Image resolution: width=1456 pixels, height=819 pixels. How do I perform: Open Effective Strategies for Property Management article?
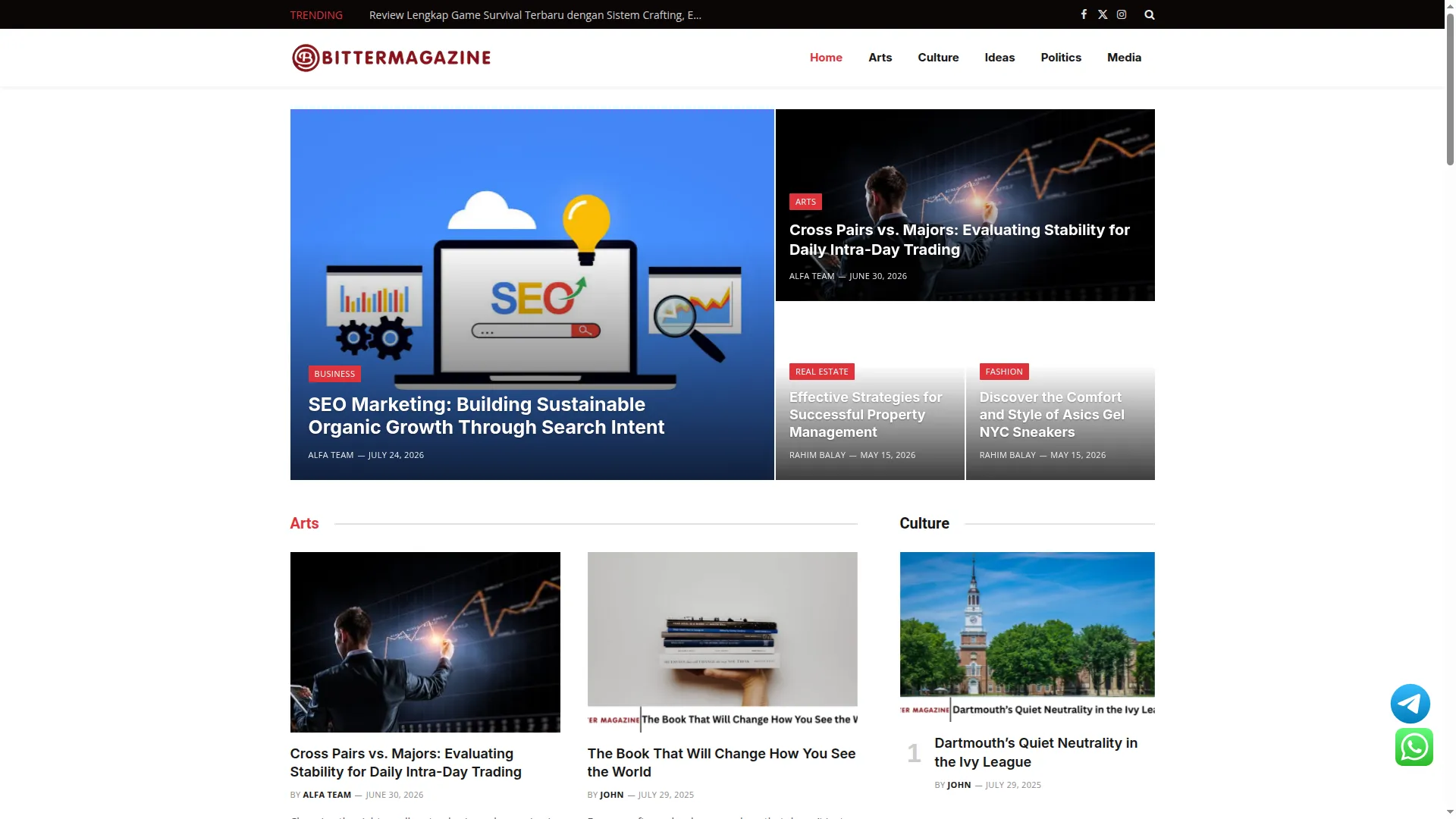[x=865, y=415]
